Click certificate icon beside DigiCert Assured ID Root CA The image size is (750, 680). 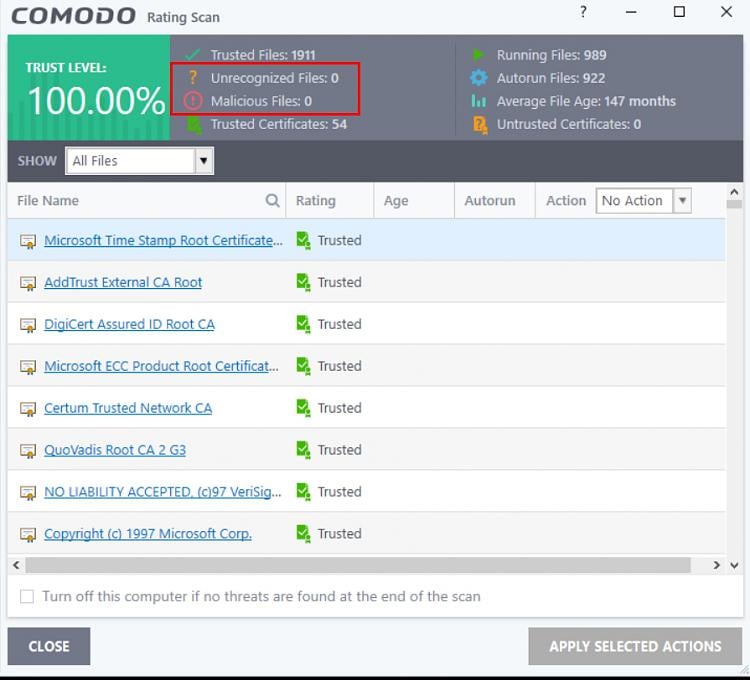28,325
